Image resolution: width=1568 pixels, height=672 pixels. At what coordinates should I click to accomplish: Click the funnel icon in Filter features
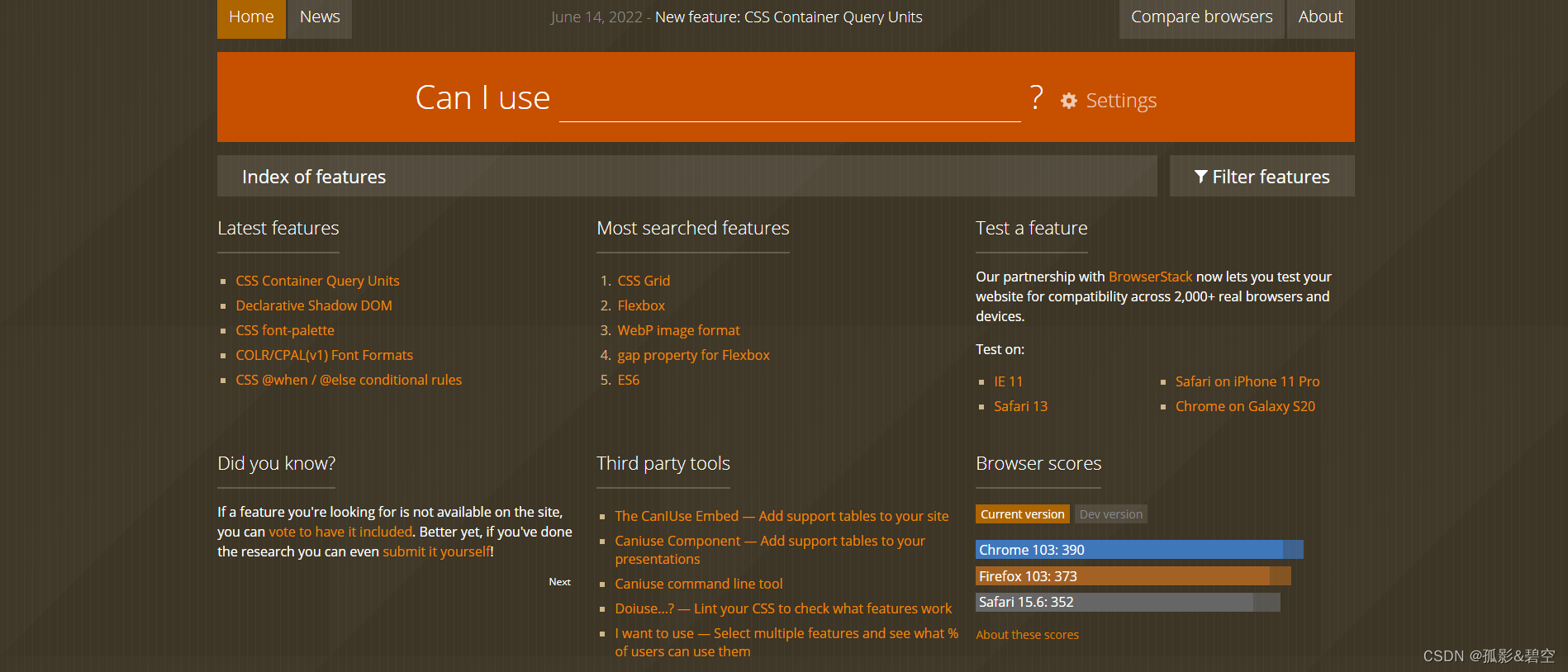tap(1201, 177)
